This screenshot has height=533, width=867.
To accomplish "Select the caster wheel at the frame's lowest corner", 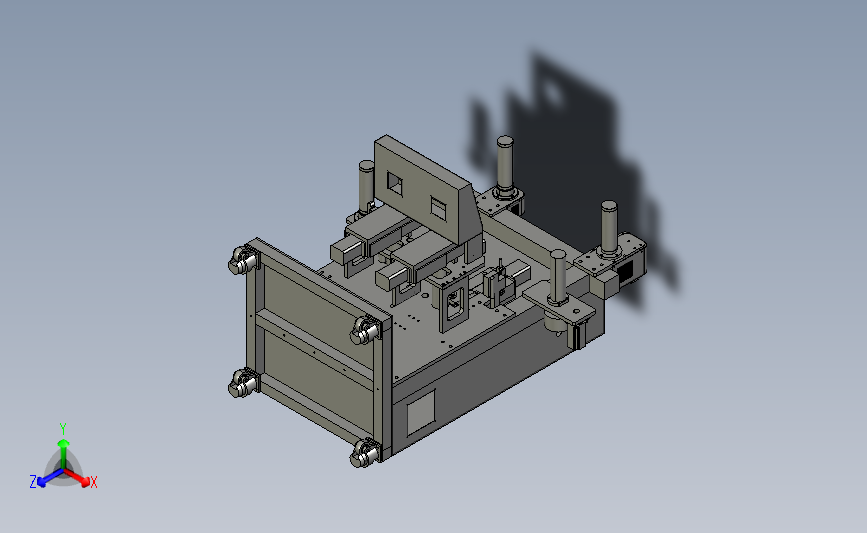I will pyautogui.click(x=365, y=453).
